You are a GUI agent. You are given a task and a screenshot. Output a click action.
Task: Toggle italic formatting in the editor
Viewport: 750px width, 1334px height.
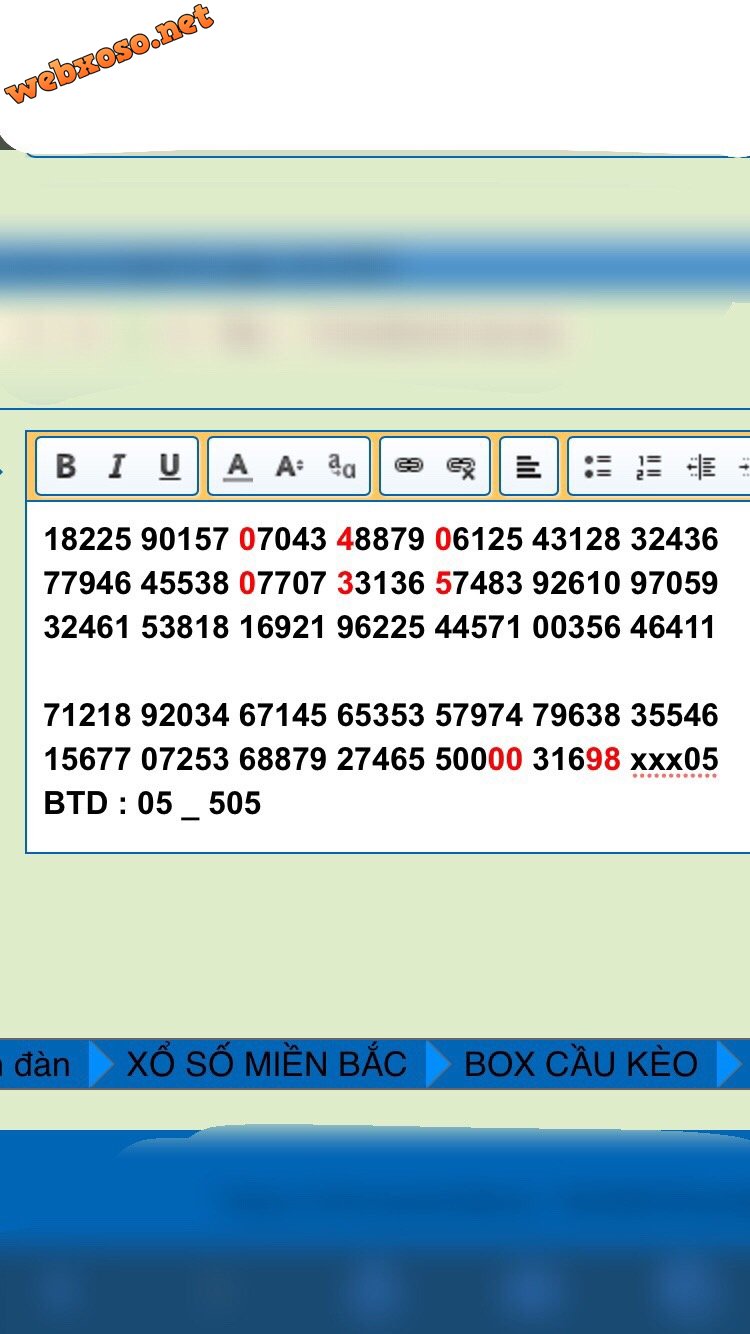pyautogui.click(x=117, y=466)
